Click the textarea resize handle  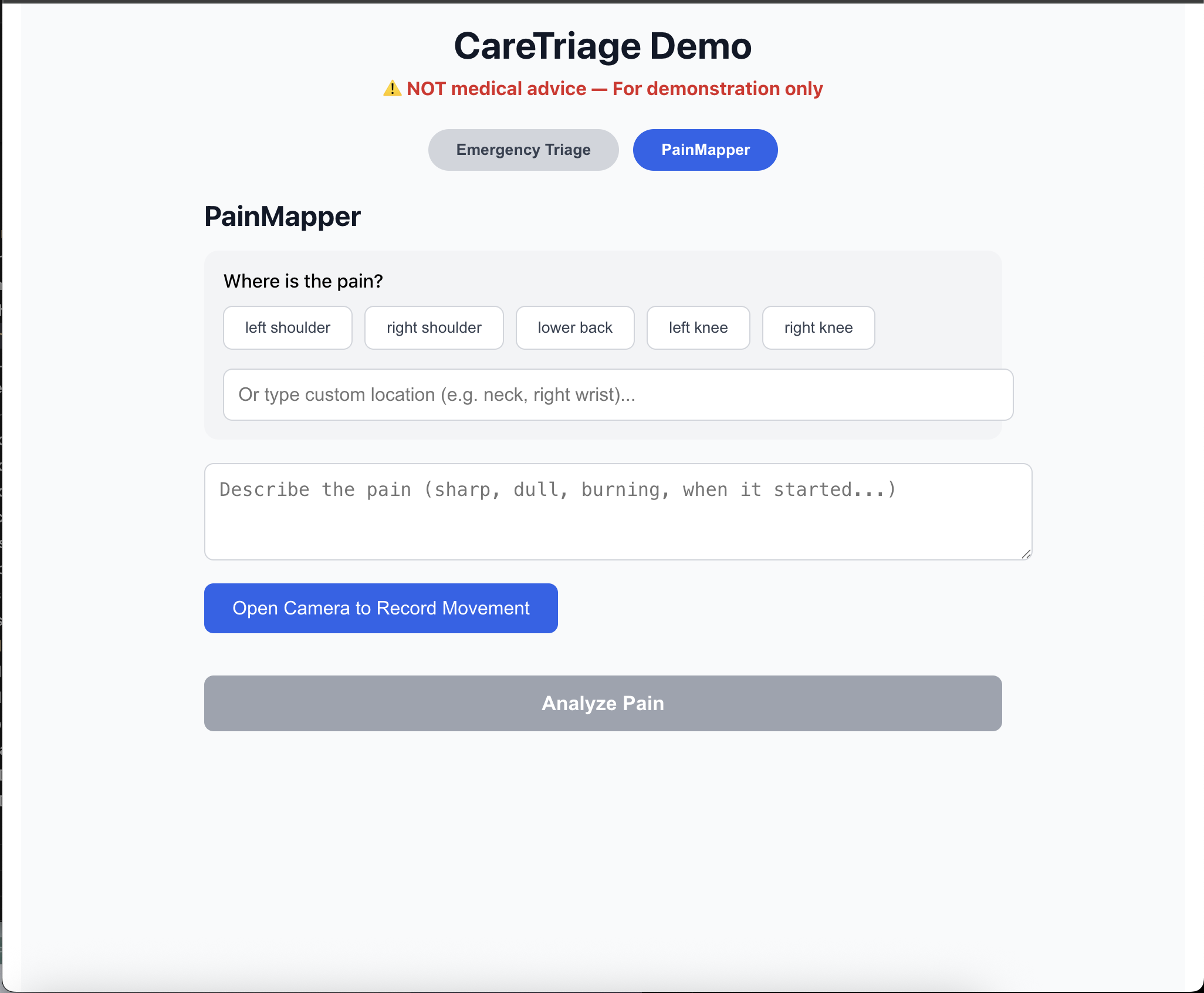(1026, 554)
